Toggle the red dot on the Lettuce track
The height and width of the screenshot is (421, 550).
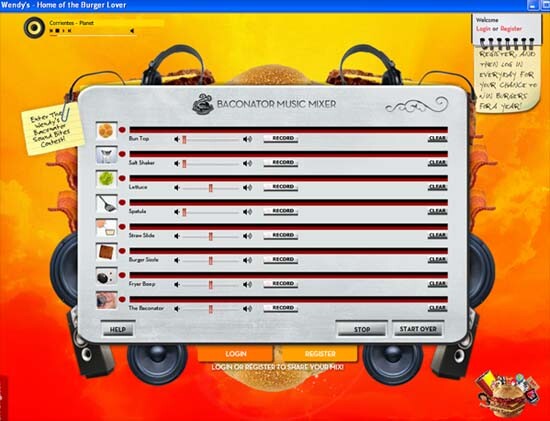(x=122, y=178)
